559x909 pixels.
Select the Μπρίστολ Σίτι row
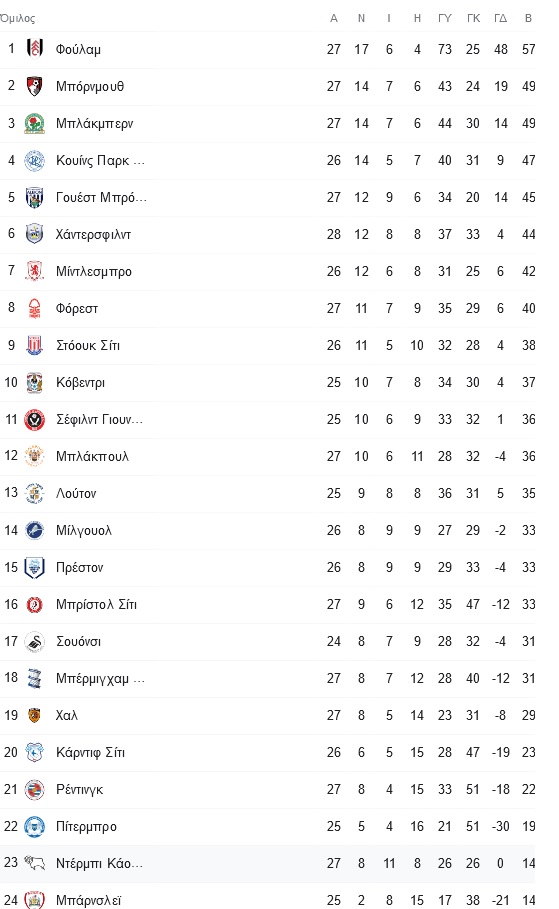(268, 604)
